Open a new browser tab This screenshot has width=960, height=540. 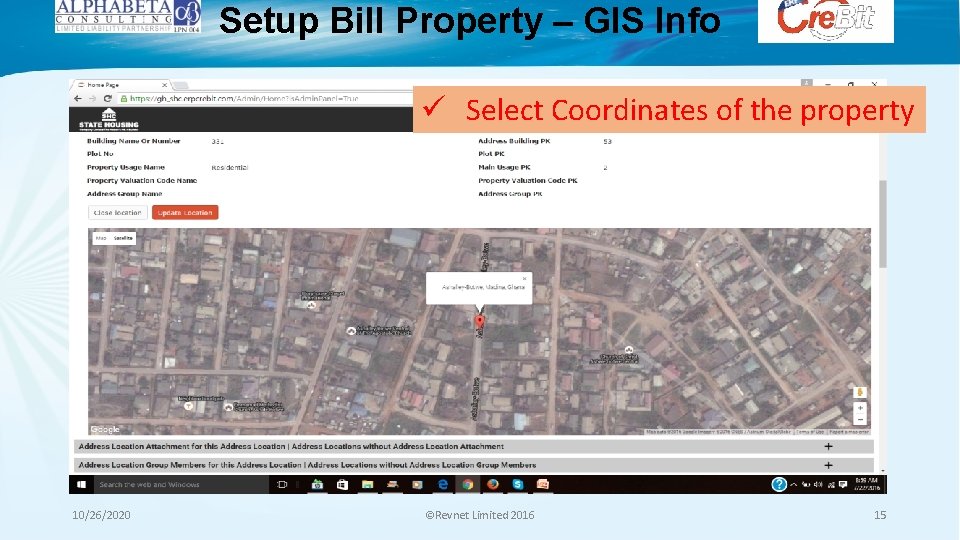[x=181, y=85]
